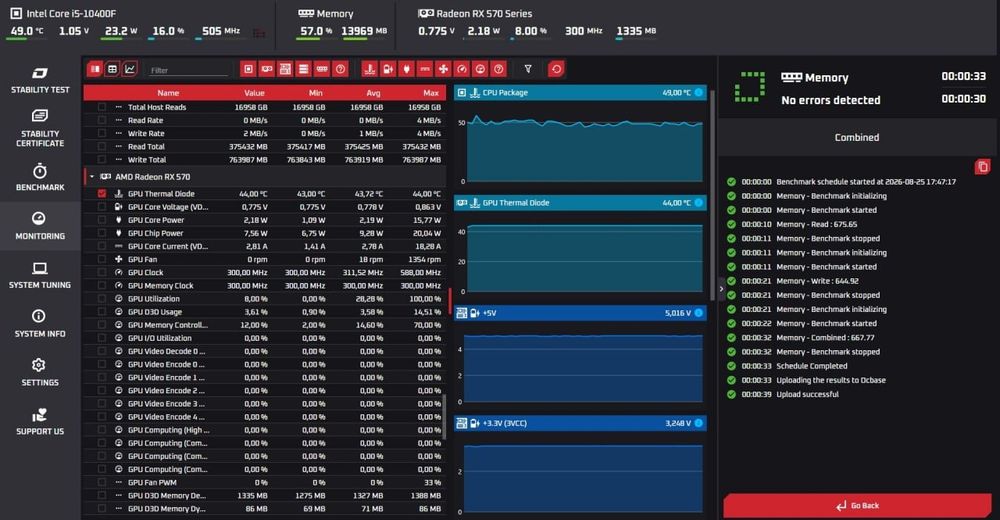Click the Combined header in results panel
The height and width of the screenshot is (520, 1000).
857,137
